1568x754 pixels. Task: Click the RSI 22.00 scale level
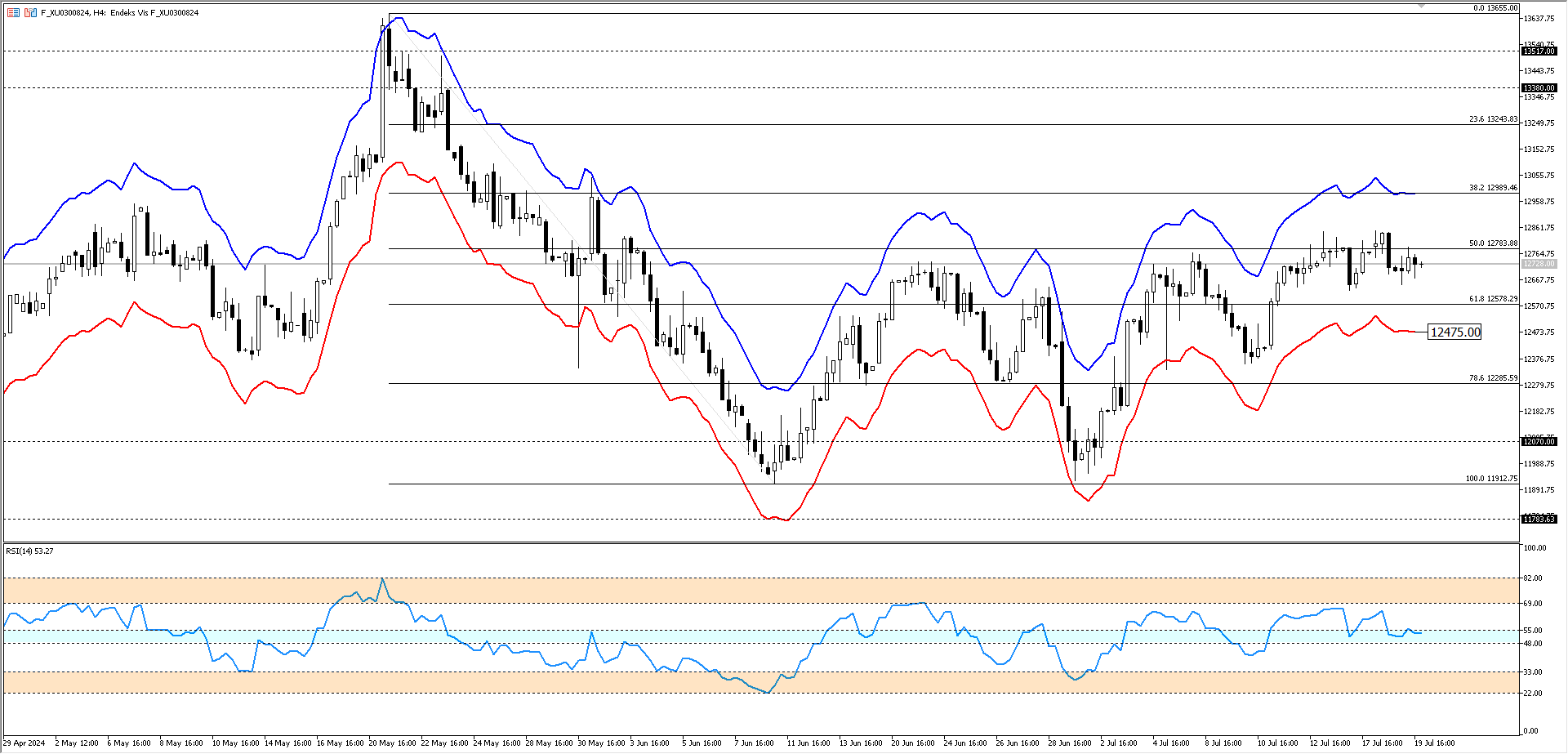1533,694
